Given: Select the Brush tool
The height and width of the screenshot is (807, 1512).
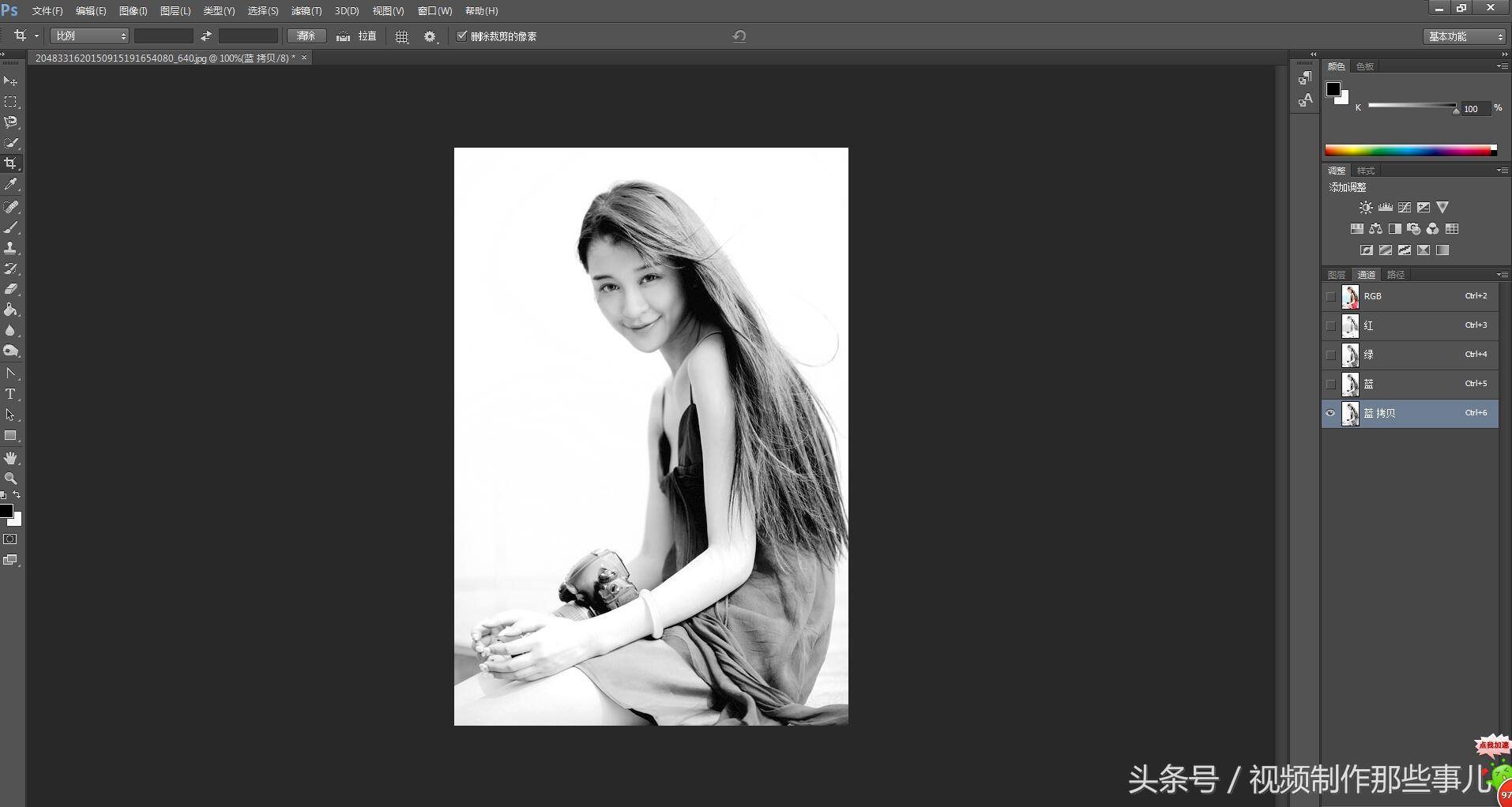Looking at the screenshot, I should click(11, 227).
